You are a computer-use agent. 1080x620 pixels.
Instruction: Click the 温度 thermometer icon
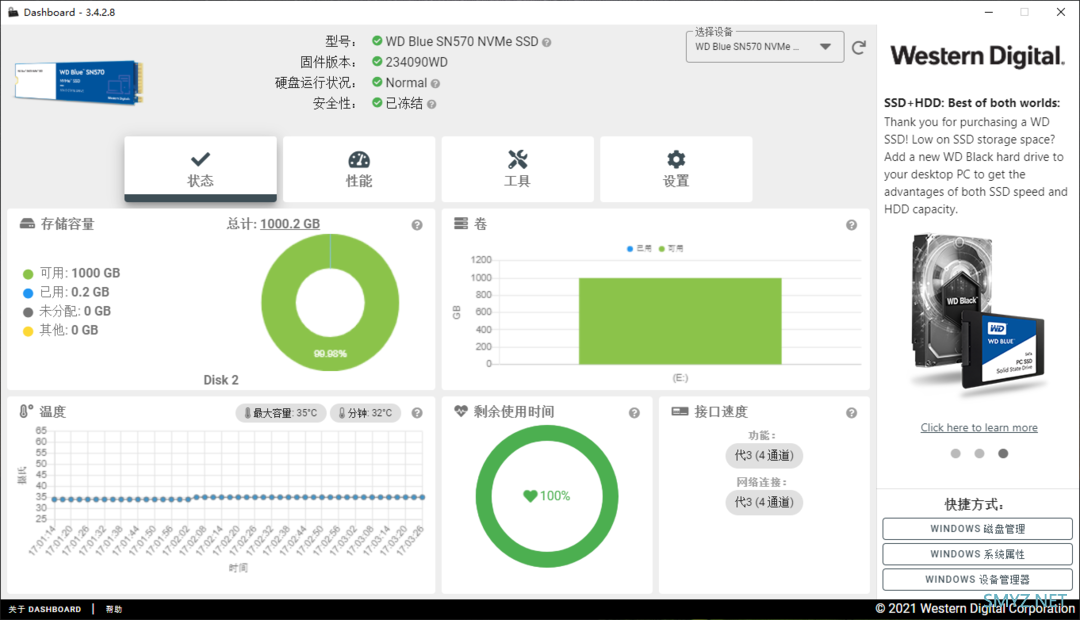coord(25,411)
